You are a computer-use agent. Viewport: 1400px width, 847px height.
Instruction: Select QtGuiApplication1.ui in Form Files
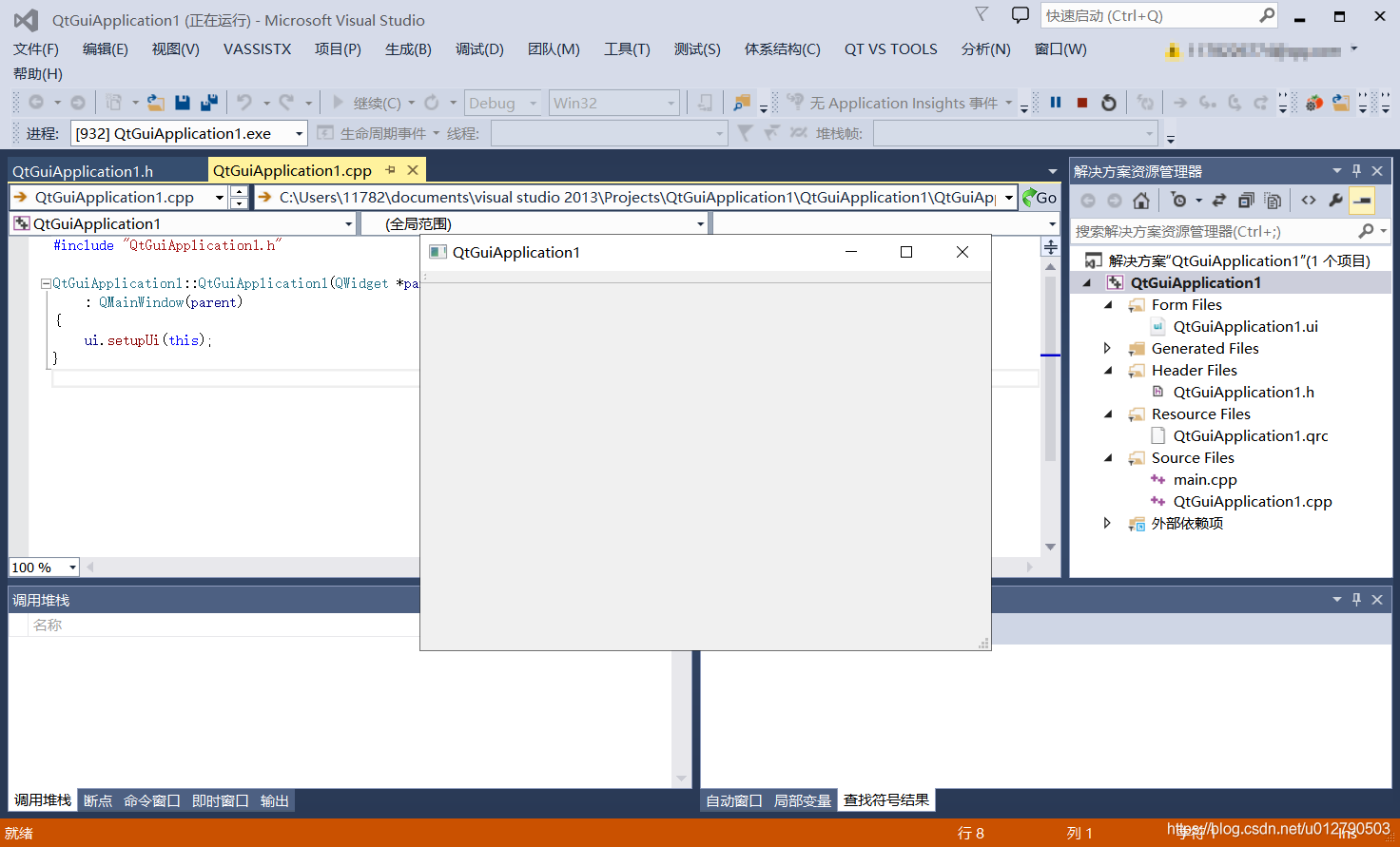tap(1245, 326)
